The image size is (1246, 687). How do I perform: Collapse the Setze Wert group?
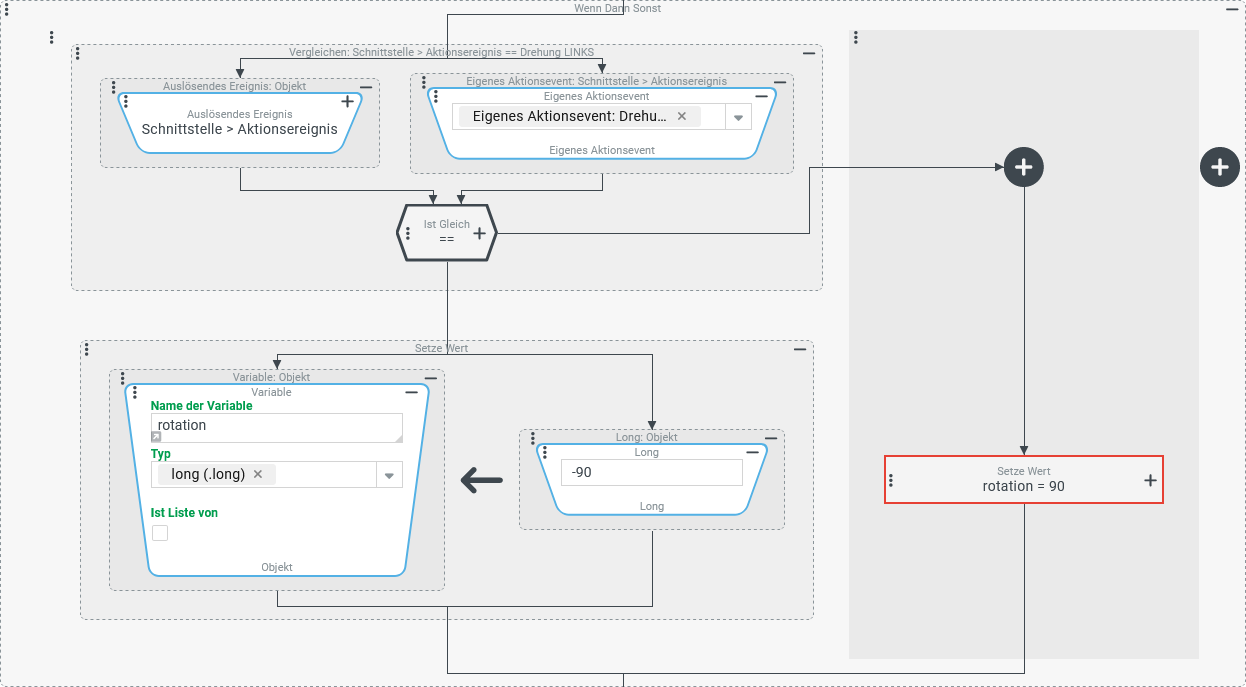coord(799,349)
